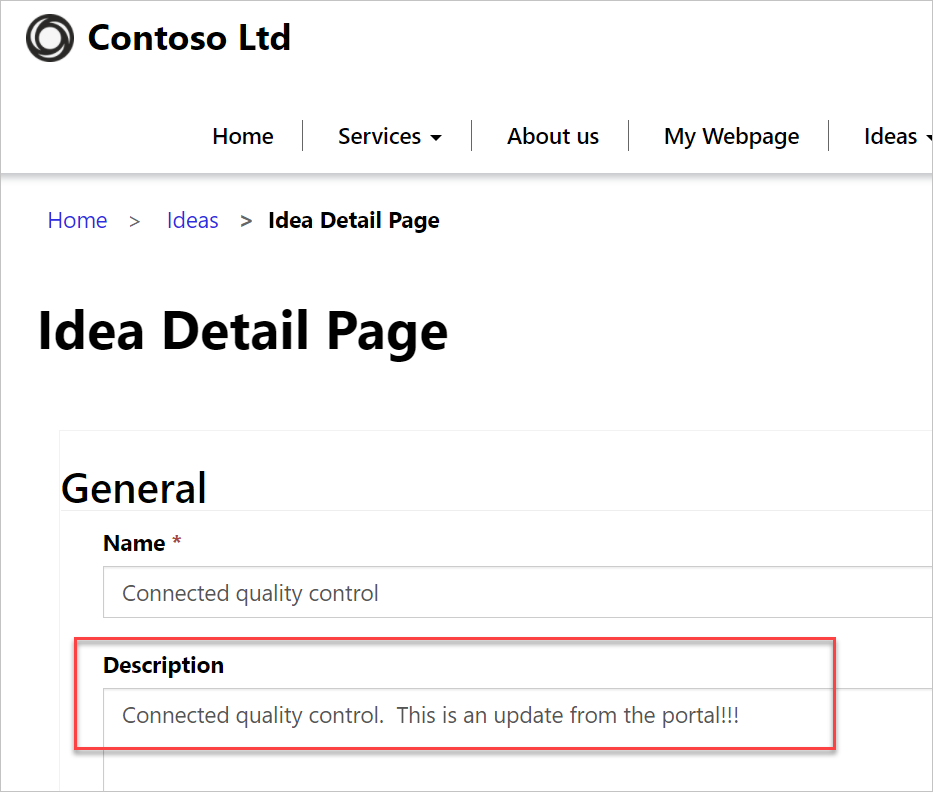Click the Services caret arrow
Image resolution: width=933 pixels, height=792 pixels.
click(x=437, y=137)
